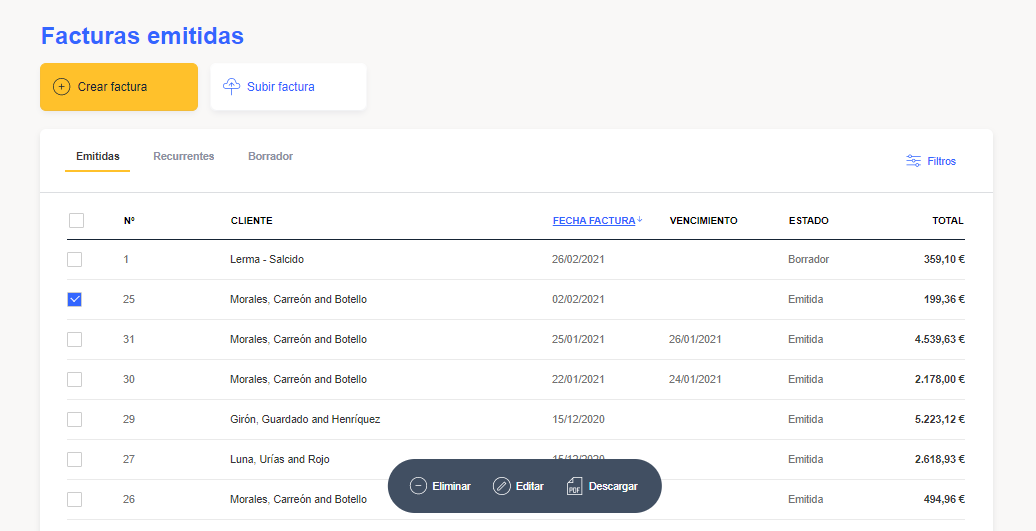Toggle the select-all checkbox in header
The height and width of the screenshot is (531, 1036).
point(76,221)
